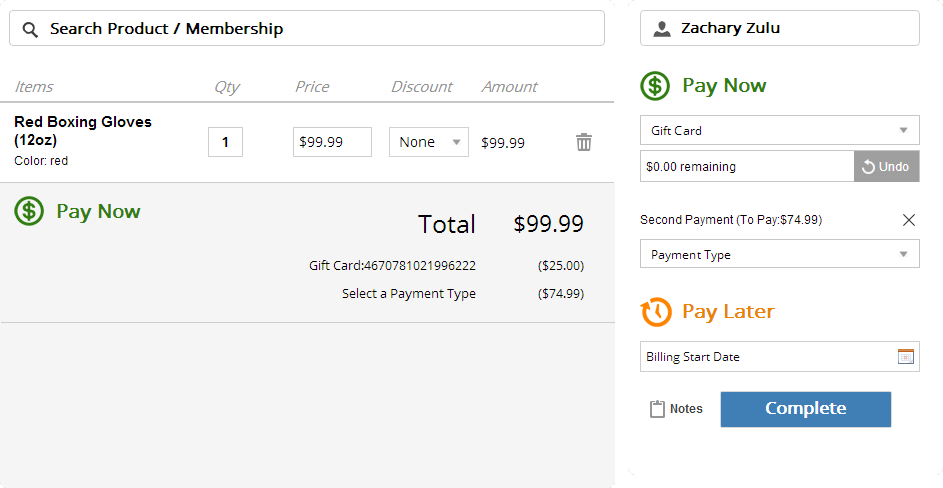Click the Complete button
The image size is (943, 488).
pyautogui.click(x=806, y=409)
